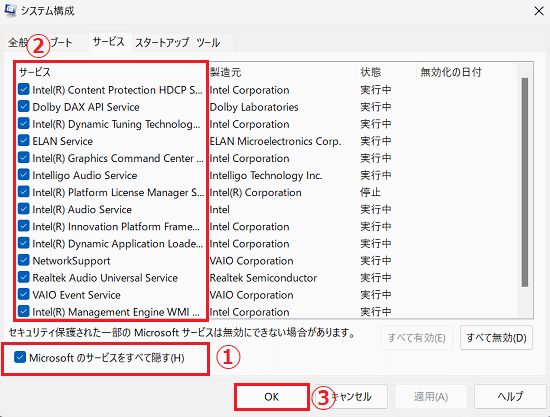Select the Realtek Semiconductor cell
550x417 pixels.
(x=263, y=278)
